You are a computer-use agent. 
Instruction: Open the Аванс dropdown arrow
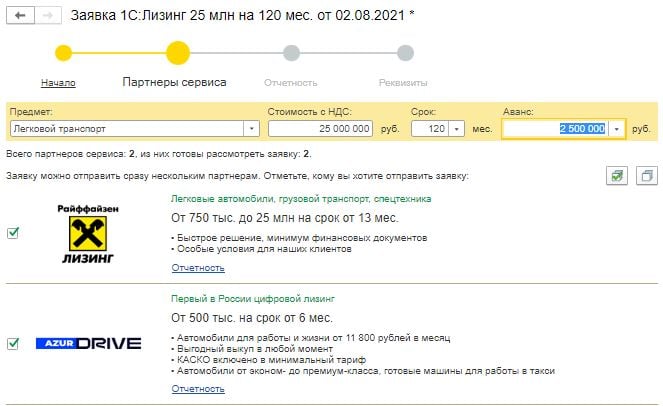coord(618,129)
